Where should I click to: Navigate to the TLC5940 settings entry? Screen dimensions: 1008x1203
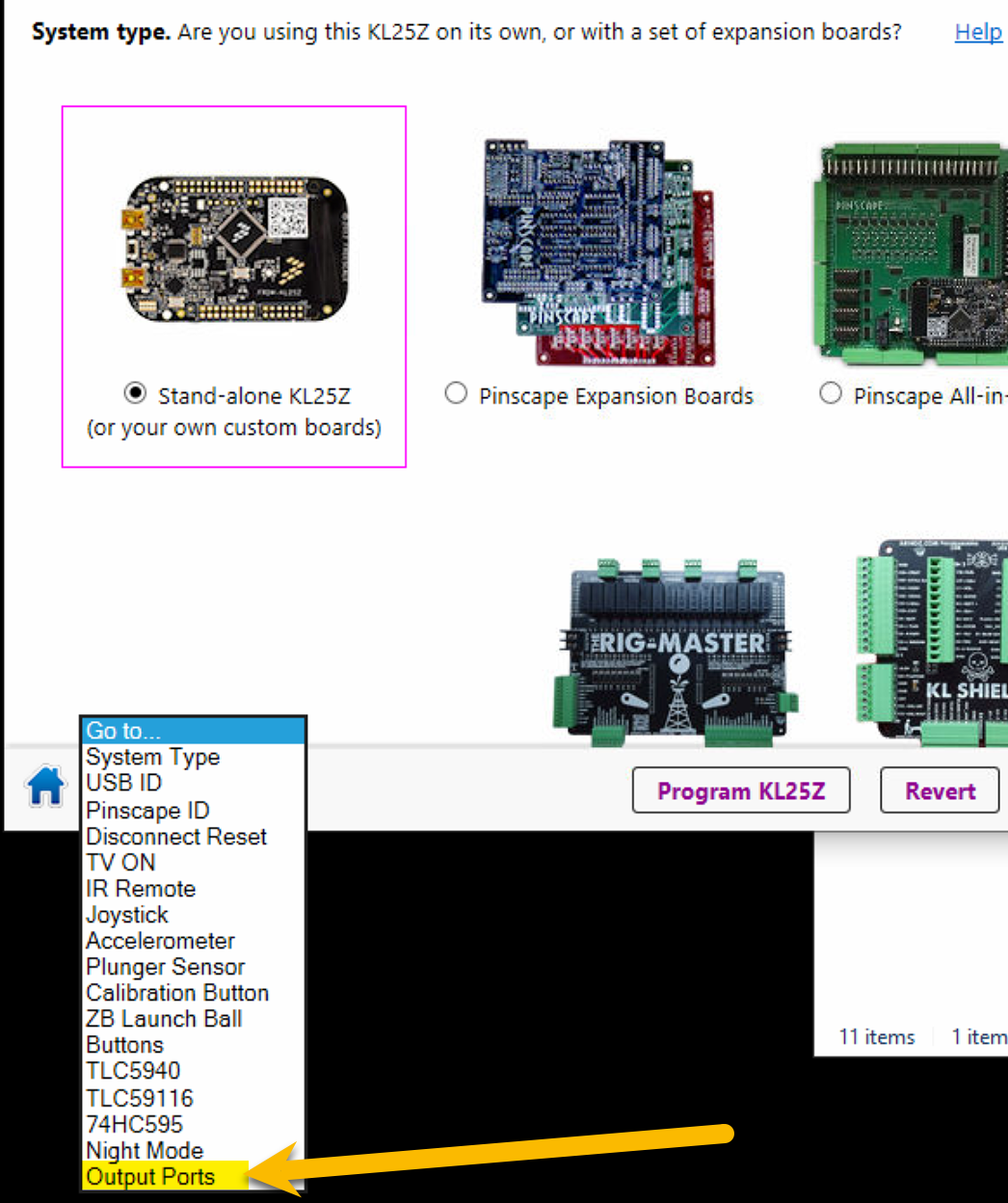pyautogui.click(x=127, y=1071)
